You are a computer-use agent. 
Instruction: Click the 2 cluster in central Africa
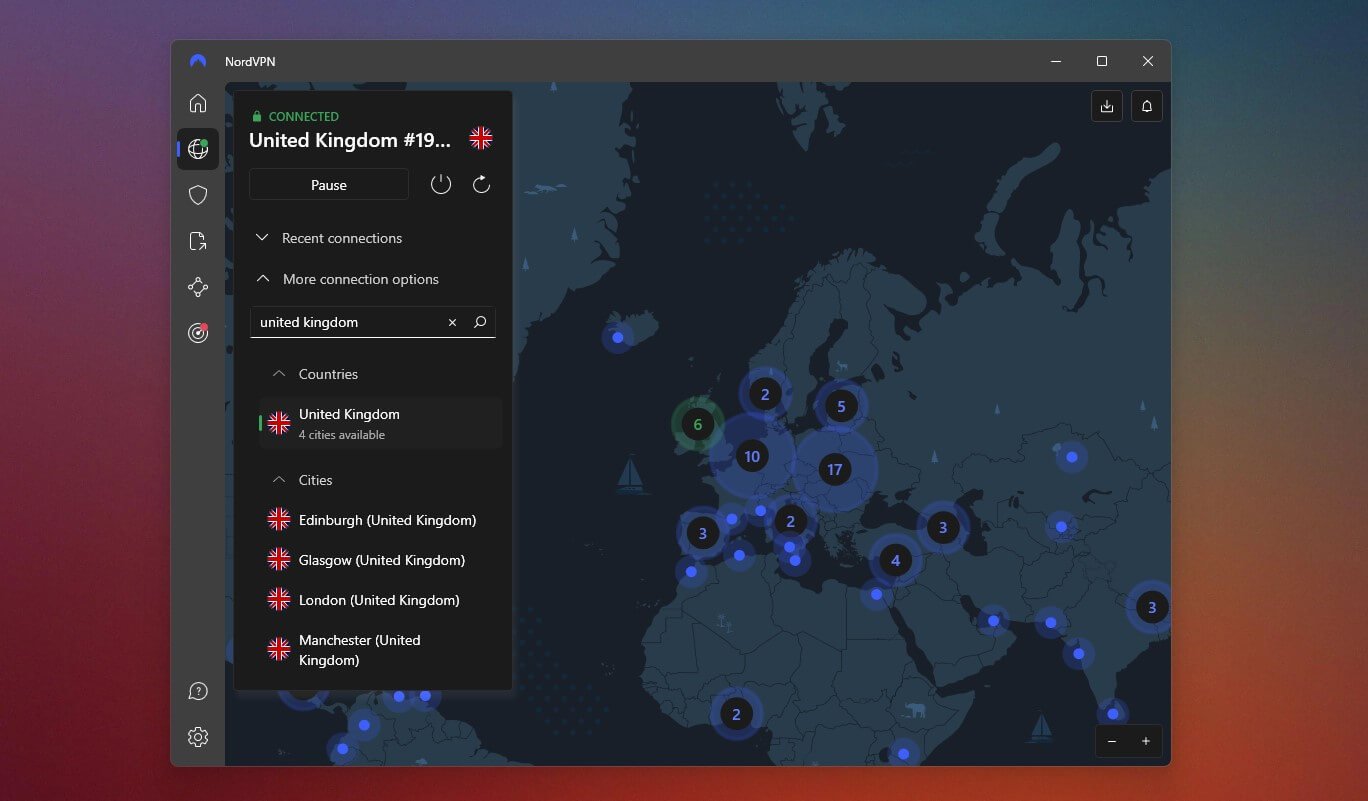tap(736, 714)
